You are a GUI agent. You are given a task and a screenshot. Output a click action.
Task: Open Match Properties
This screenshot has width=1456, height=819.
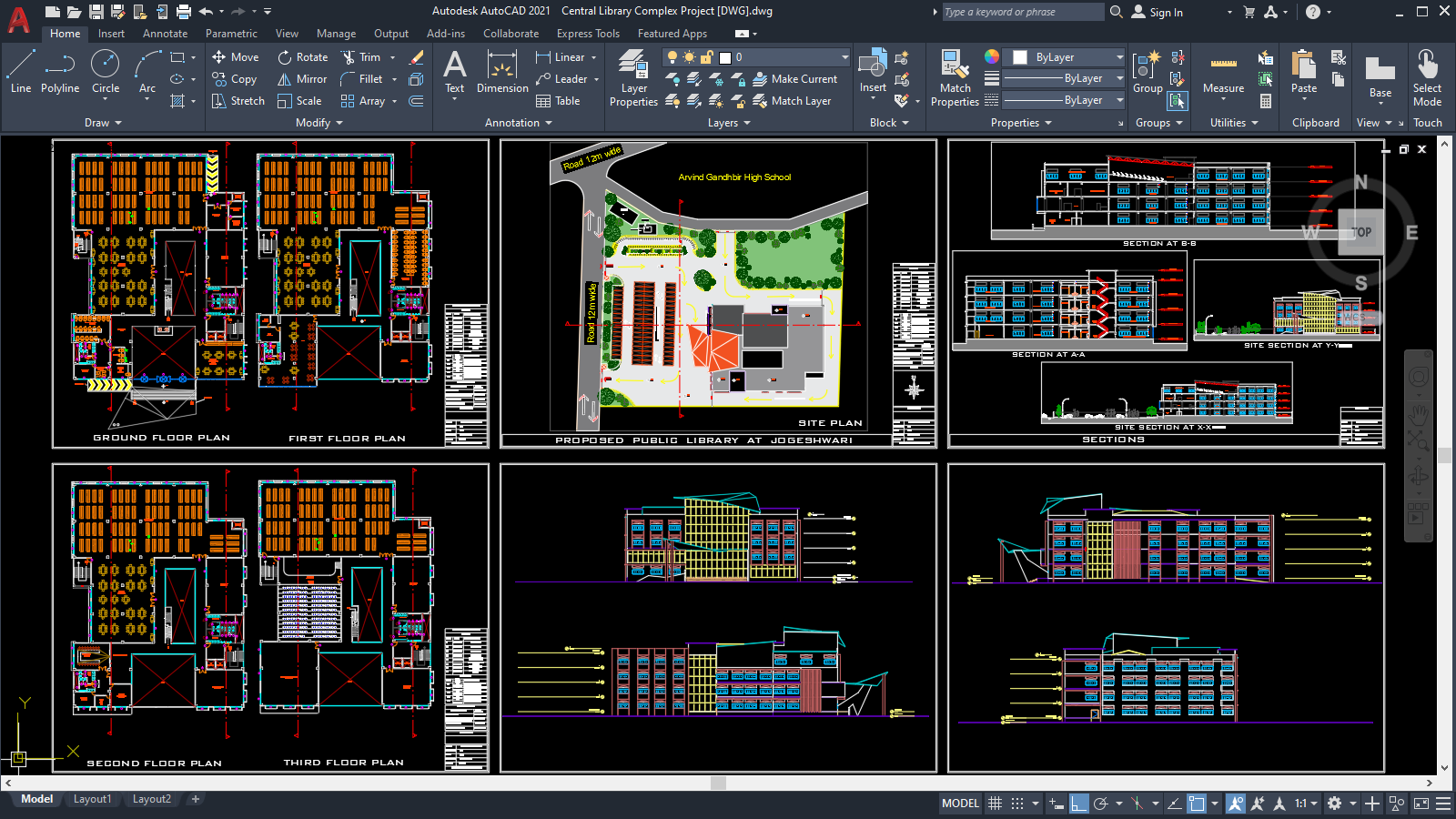click(955, 77)
